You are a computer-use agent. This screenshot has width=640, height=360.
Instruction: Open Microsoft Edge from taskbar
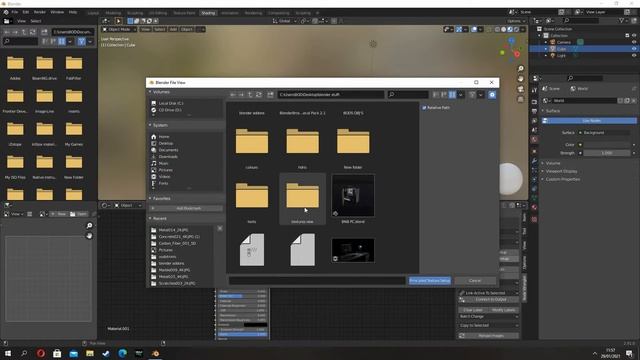pos(122,353)
